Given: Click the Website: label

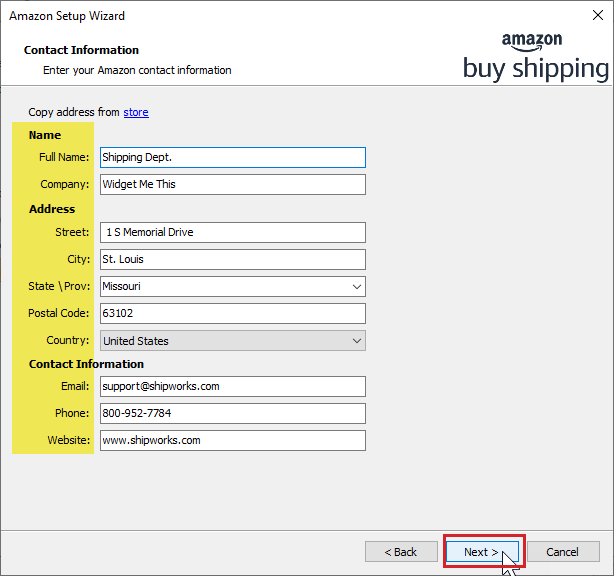Looking at the screenshot, I should pyautogui.click(x=69, y=440).
